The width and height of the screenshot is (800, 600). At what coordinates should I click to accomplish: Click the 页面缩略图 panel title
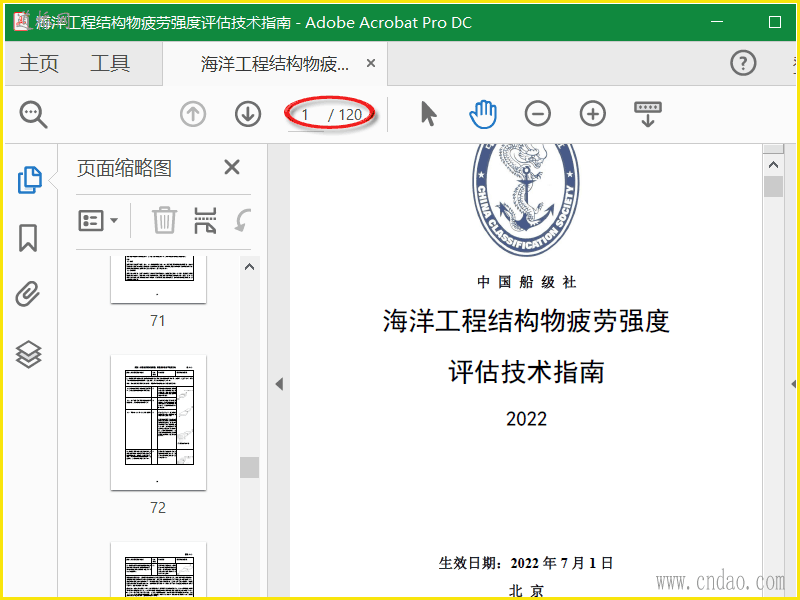[124, 168]
